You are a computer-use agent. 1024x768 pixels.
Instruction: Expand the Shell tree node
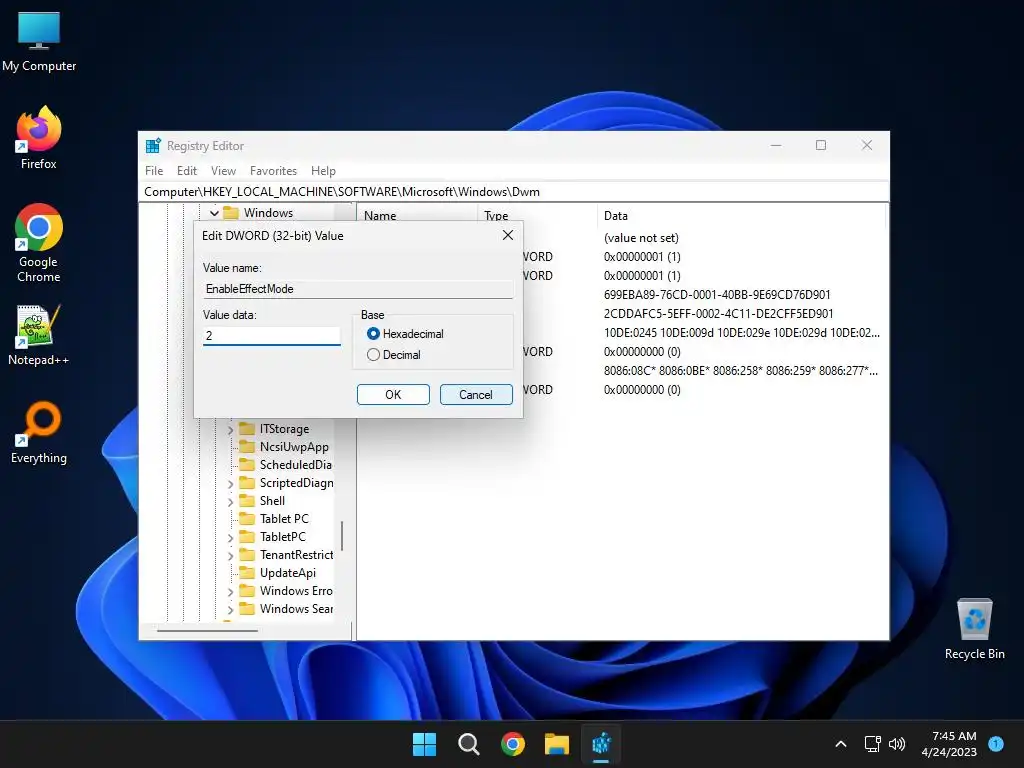point(230,502)
